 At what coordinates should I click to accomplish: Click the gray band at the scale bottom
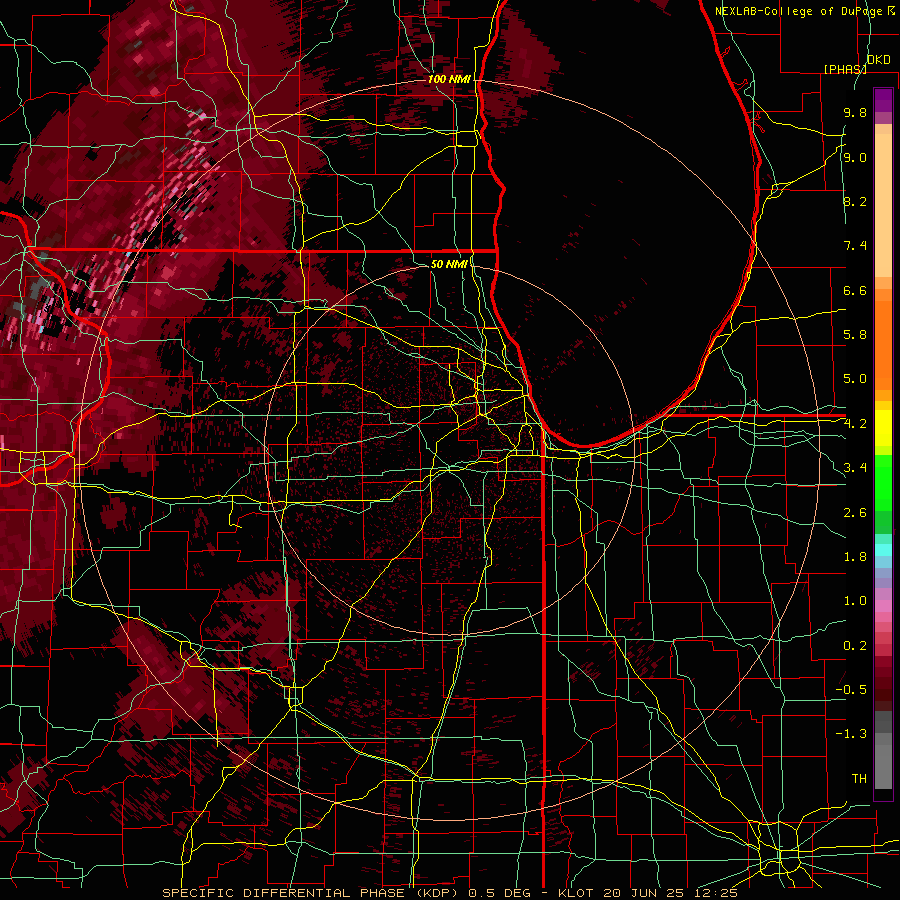coord(883,761)
